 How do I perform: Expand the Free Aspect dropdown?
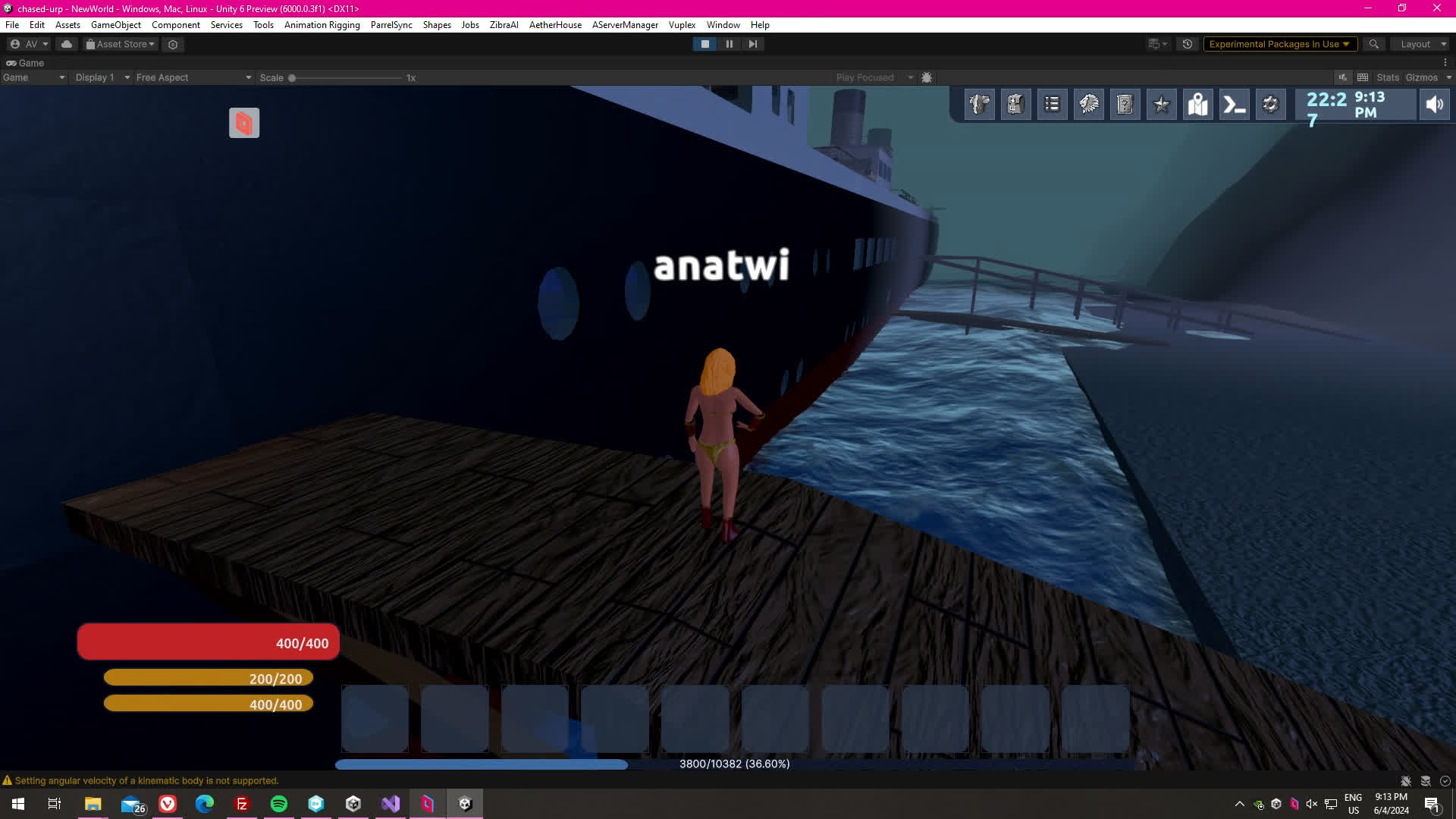click(x=193, y=77)
